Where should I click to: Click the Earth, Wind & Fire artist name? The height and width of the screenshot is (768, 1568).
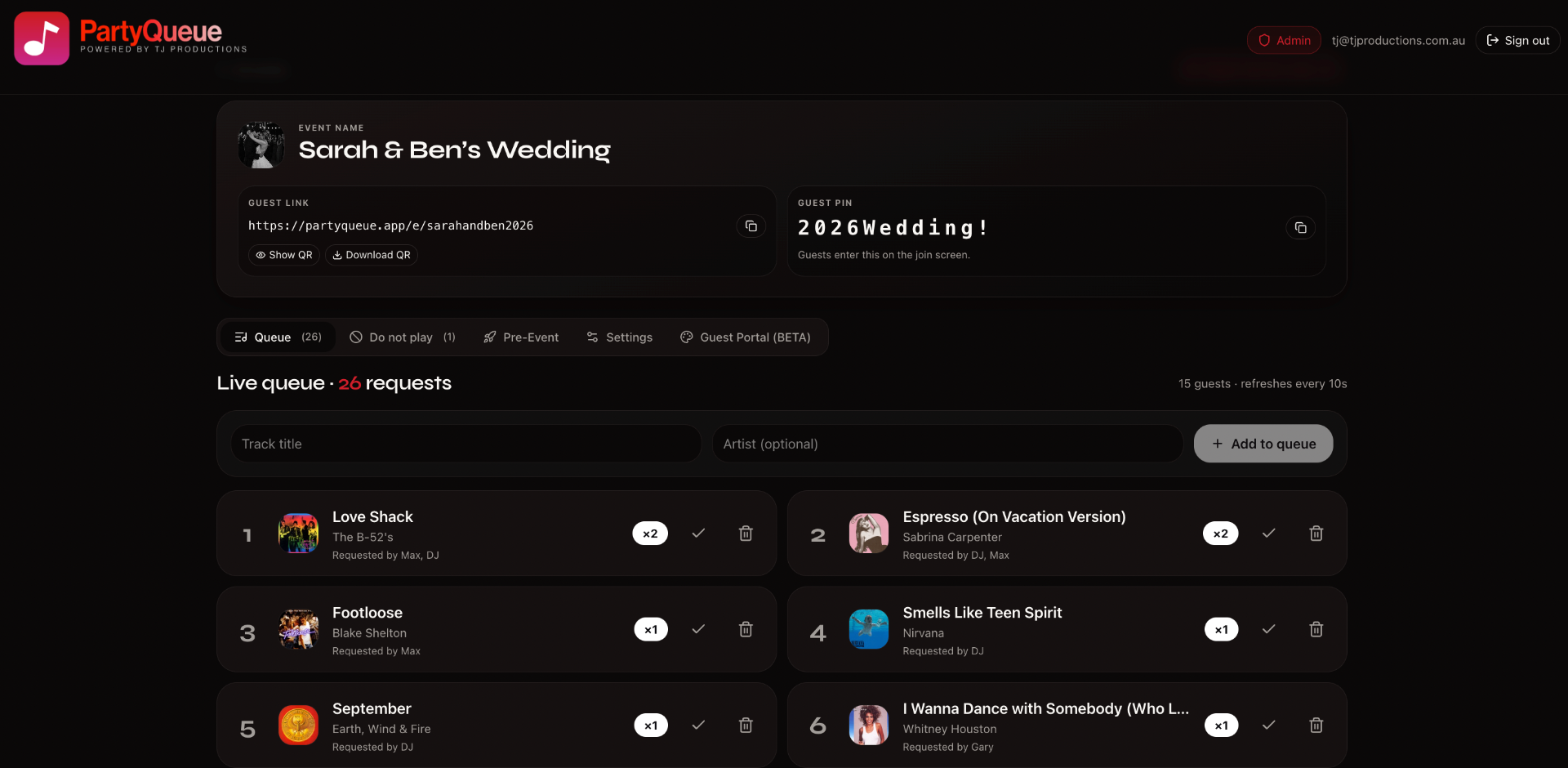coord(381,729)
